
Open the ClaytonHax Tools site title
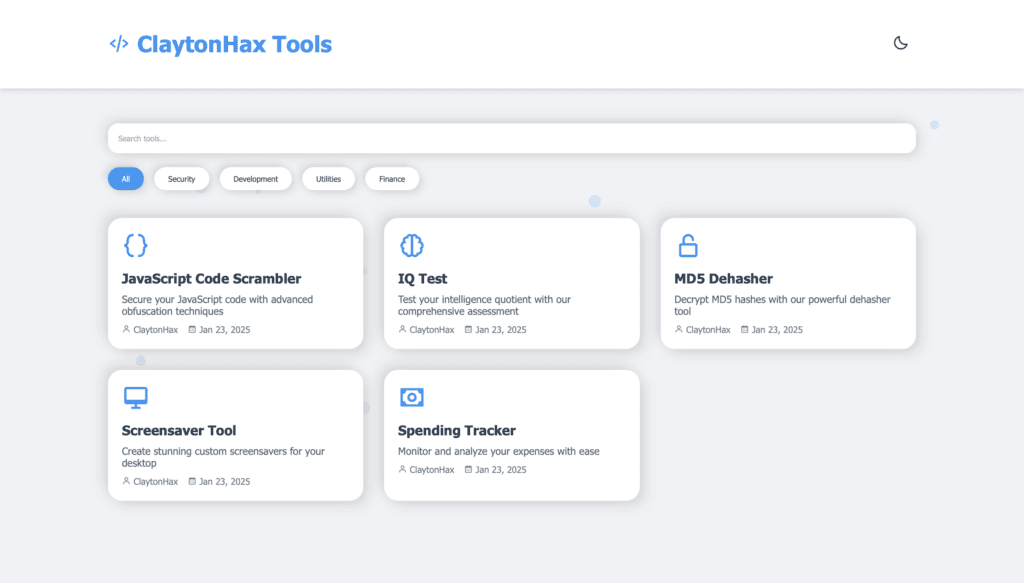click(x=234, y=44)
